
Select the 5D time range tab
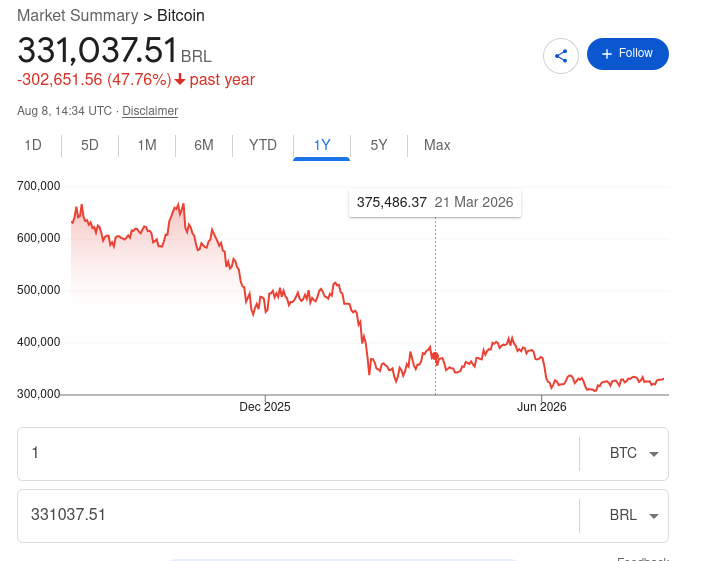(x=89, y=145)
